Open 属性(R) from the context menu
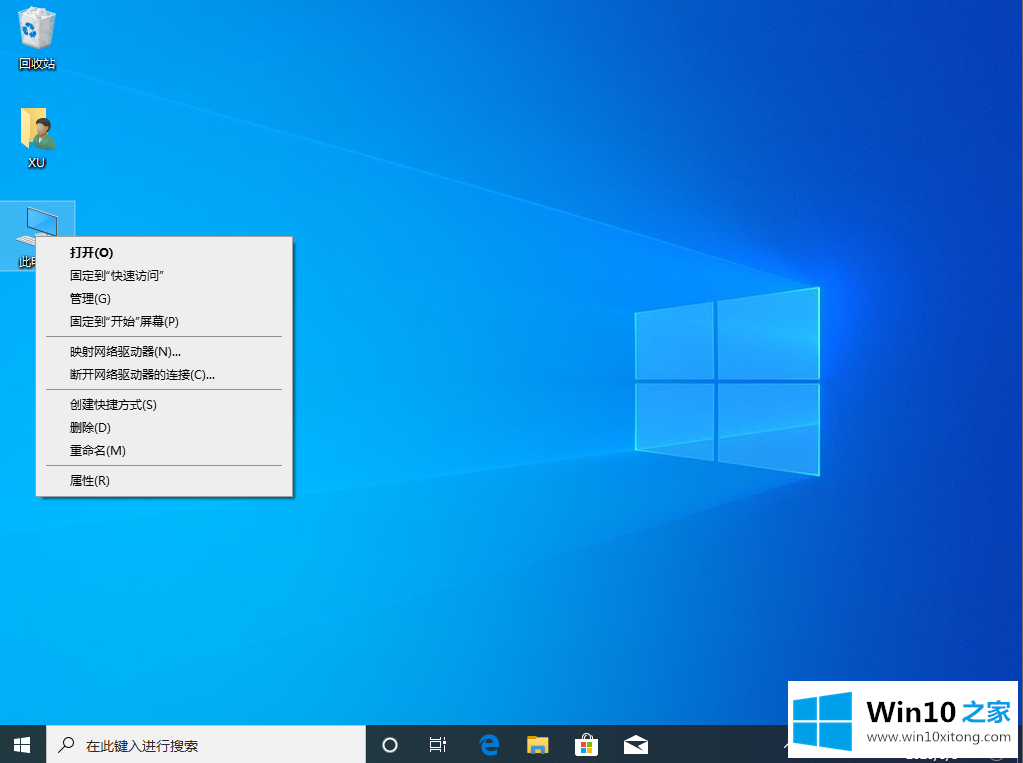Viewport: 1023px width, 763px height. [89, 481]
